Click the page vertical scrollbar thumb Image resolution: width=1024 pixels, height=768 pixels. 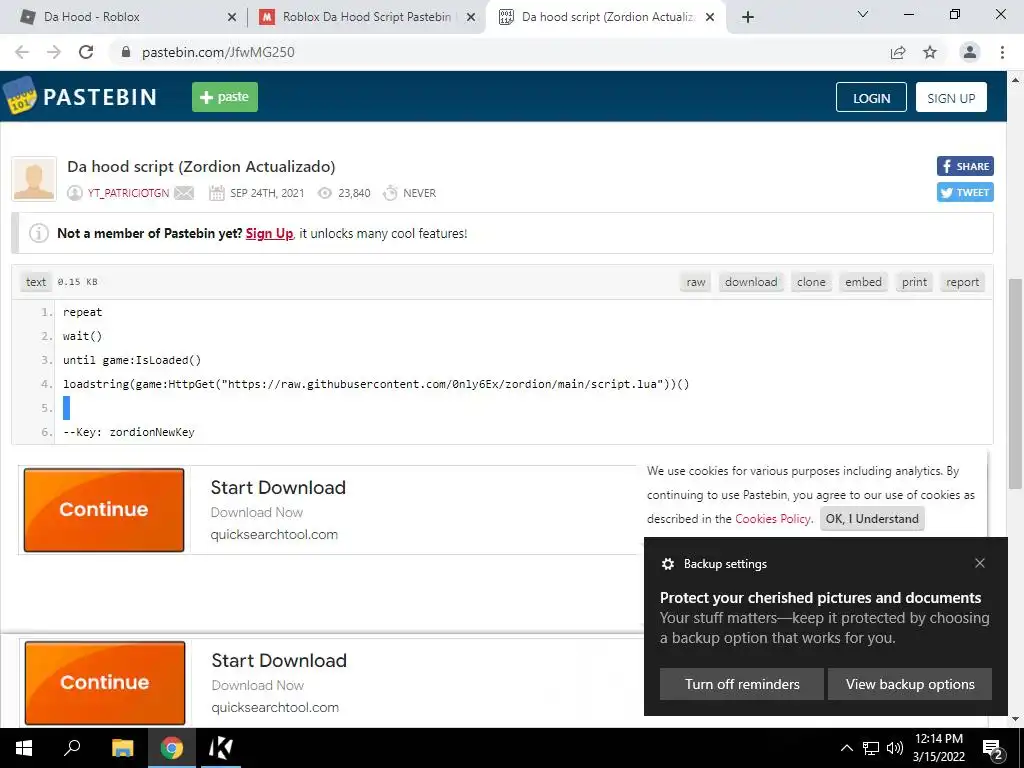1016,384
